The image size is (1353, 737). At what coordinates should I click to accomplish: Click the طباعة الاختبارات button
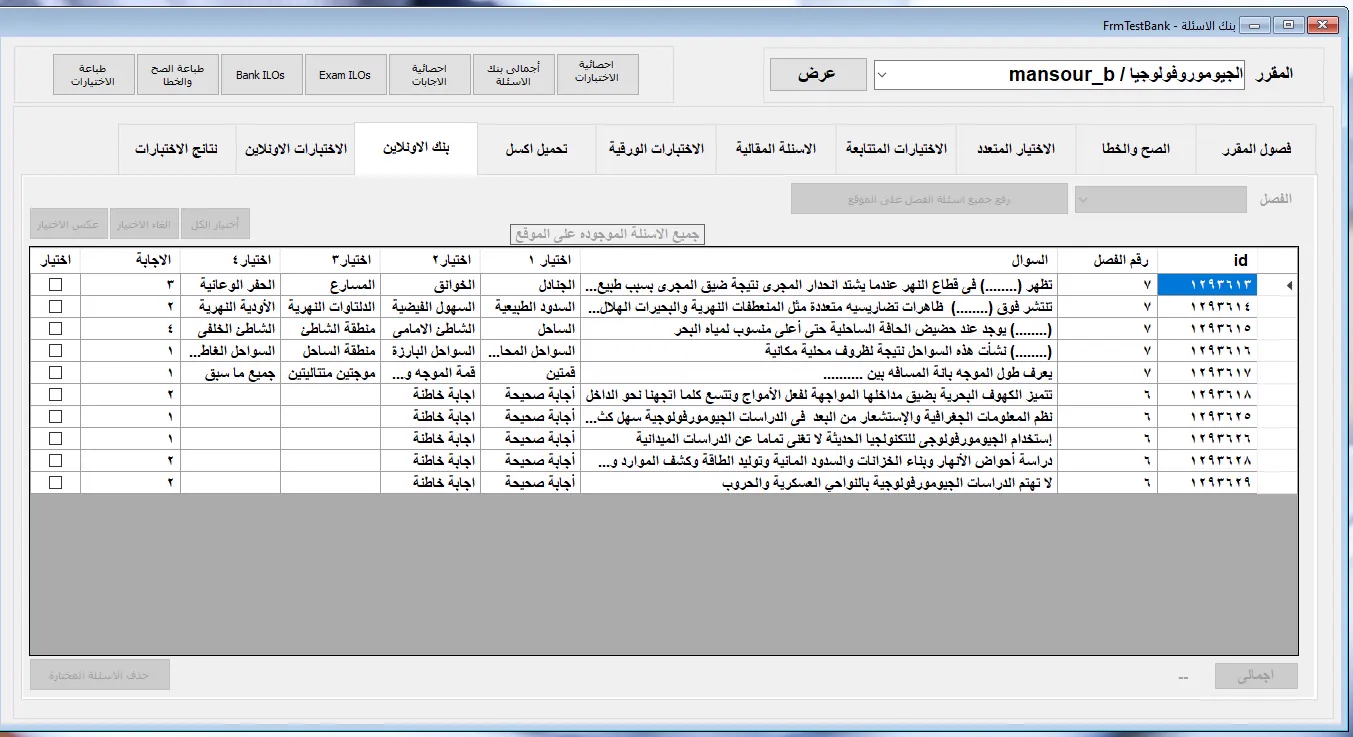[93, 74]
